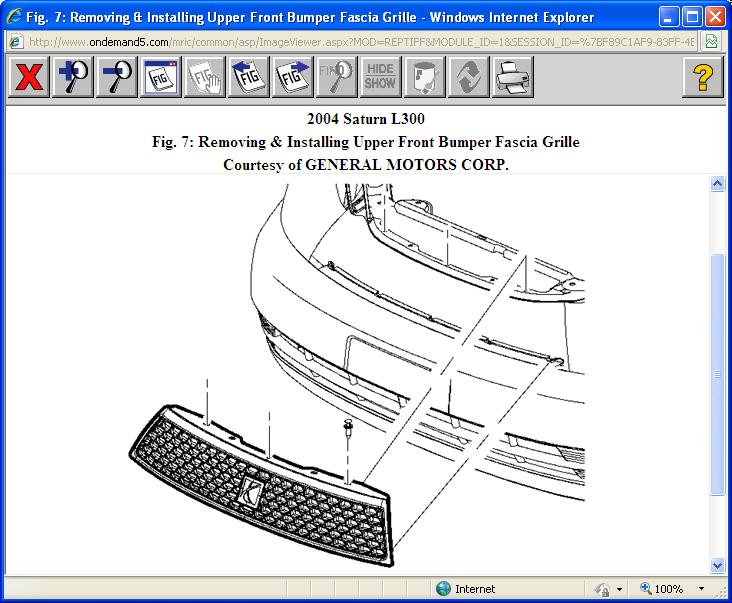The width and height of the screenshot is (732, 603).
Task: Click the 'Courtesy of GENERAL MOTORS CORP.' text
Action: pos(366,165)
